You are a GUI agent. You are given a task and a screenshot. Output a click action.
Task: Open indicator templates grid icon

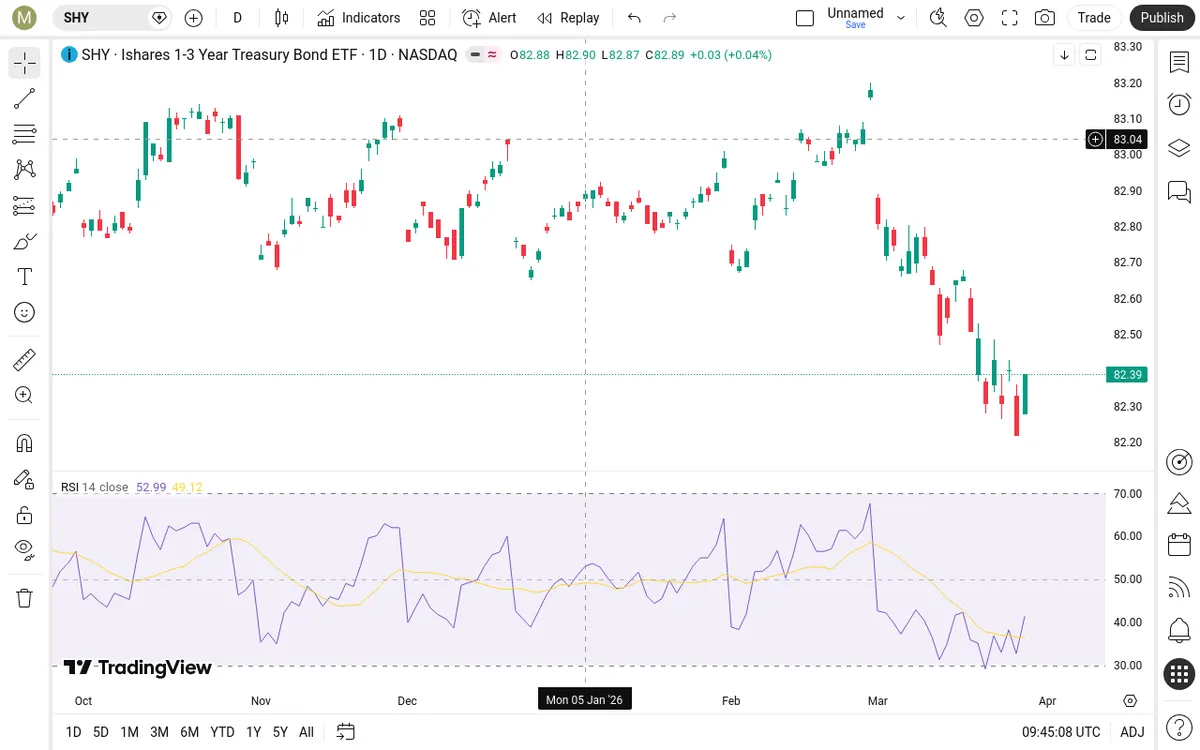click(428, 18)
